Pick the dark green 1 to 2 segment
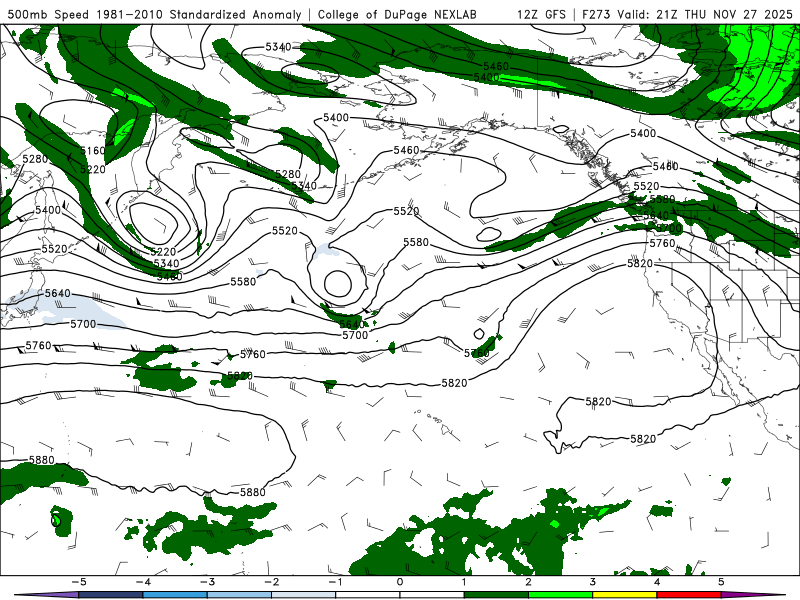Screen dimensions: 800x600 [496, 595]
